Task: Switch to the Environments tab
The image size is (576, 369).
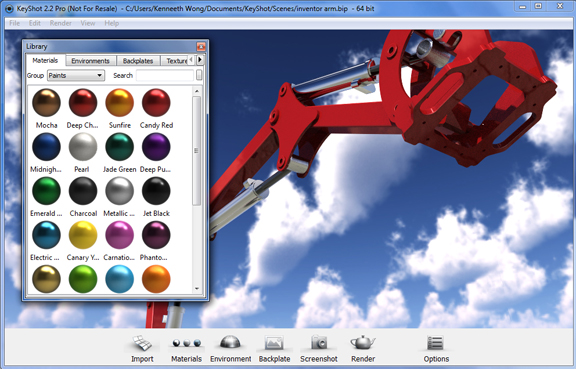Action: [90, 61]
